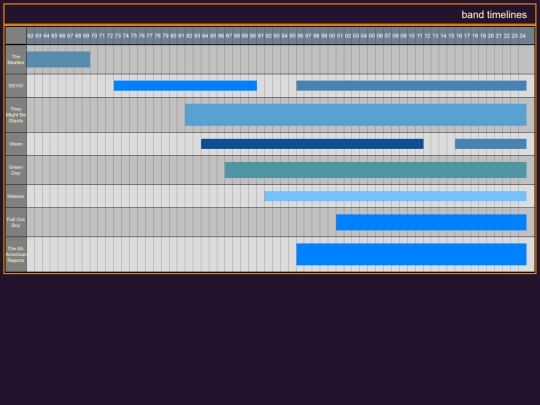The image size is (540, 405).
Task: Click the year 20 column header
Action: tap(491, 36)
